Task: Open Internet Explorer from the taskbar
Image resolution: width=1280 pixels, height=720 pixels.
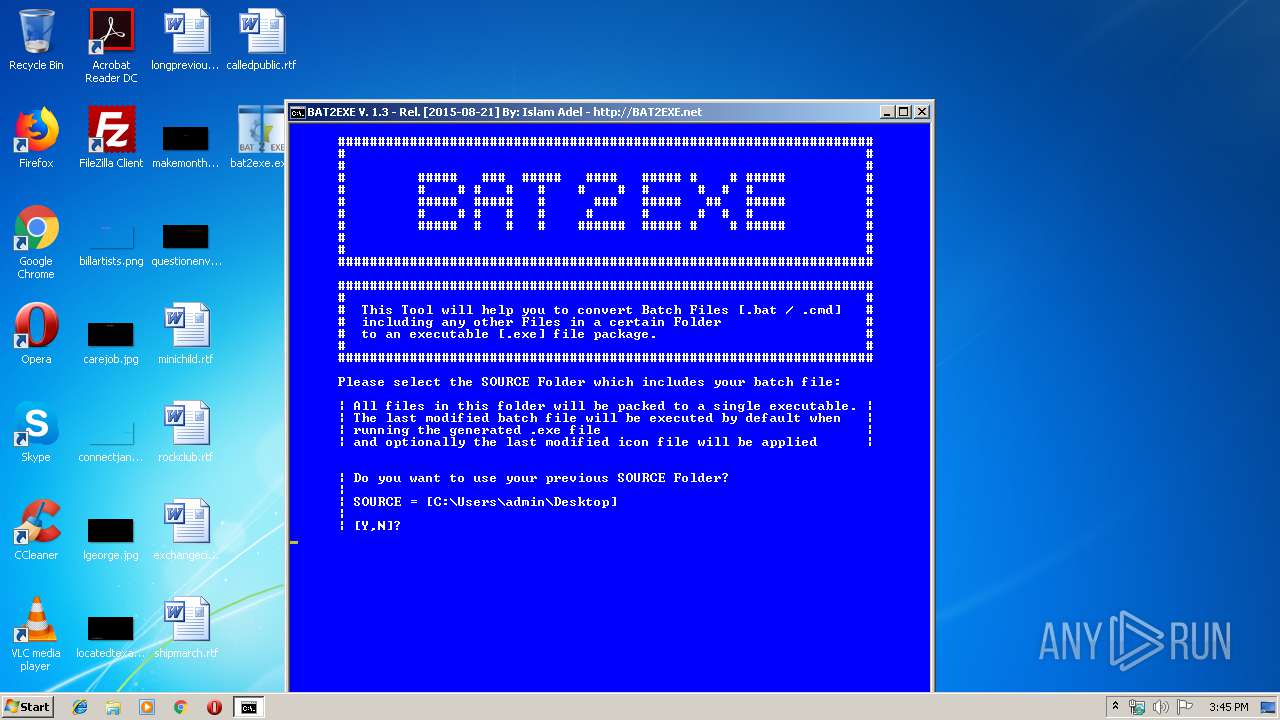Action: [x=80, y=707]
